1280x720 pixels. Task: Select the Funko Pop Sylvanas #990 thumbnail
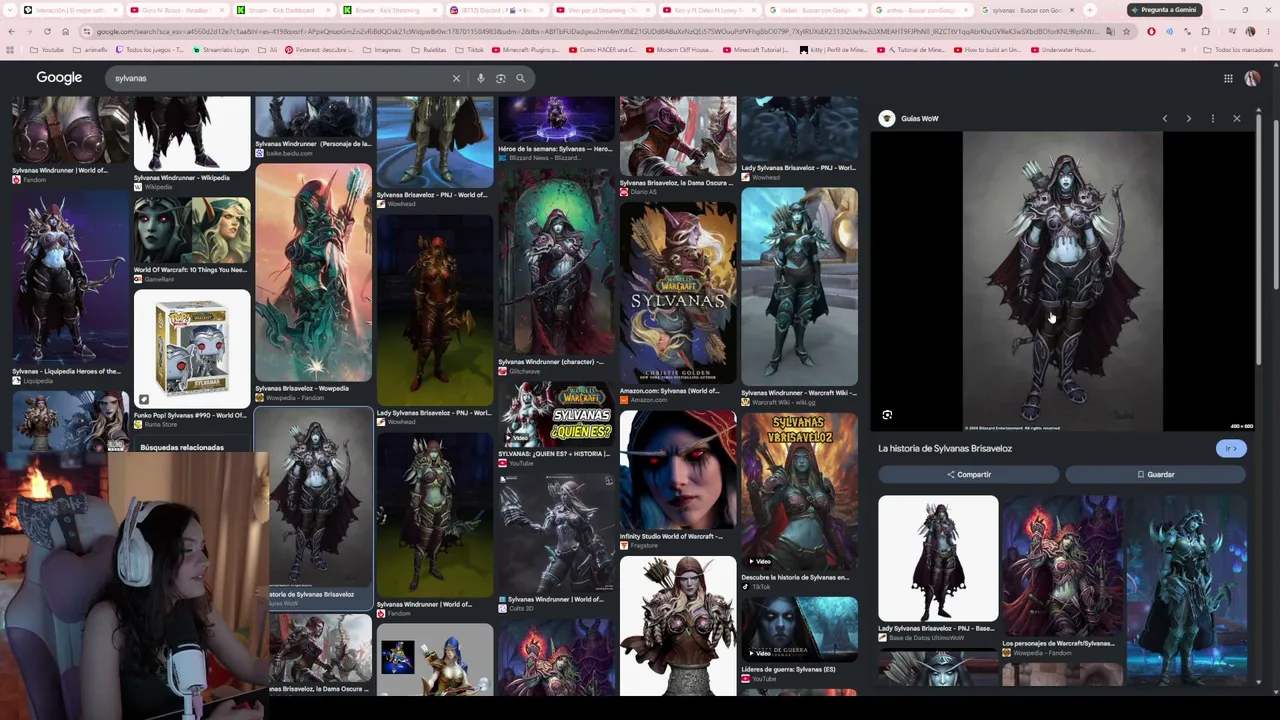(192, 349)
